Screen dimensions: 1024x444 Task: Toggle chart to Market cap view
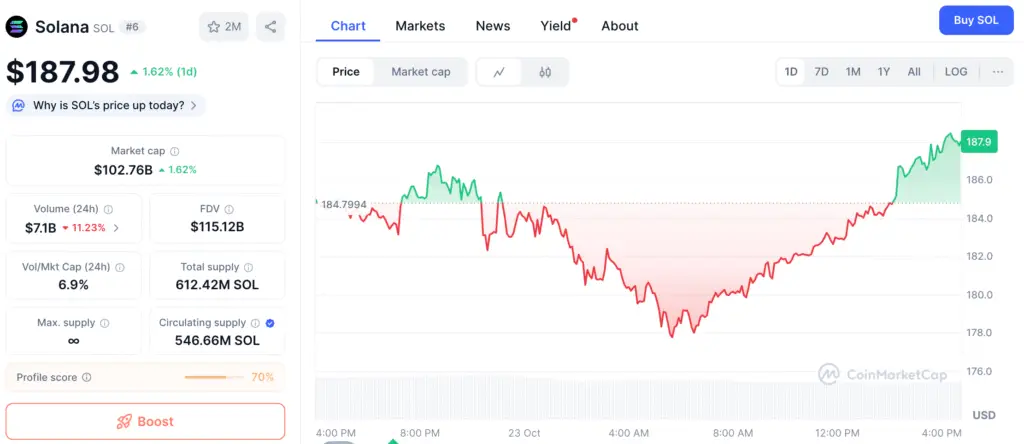[420, 72]
